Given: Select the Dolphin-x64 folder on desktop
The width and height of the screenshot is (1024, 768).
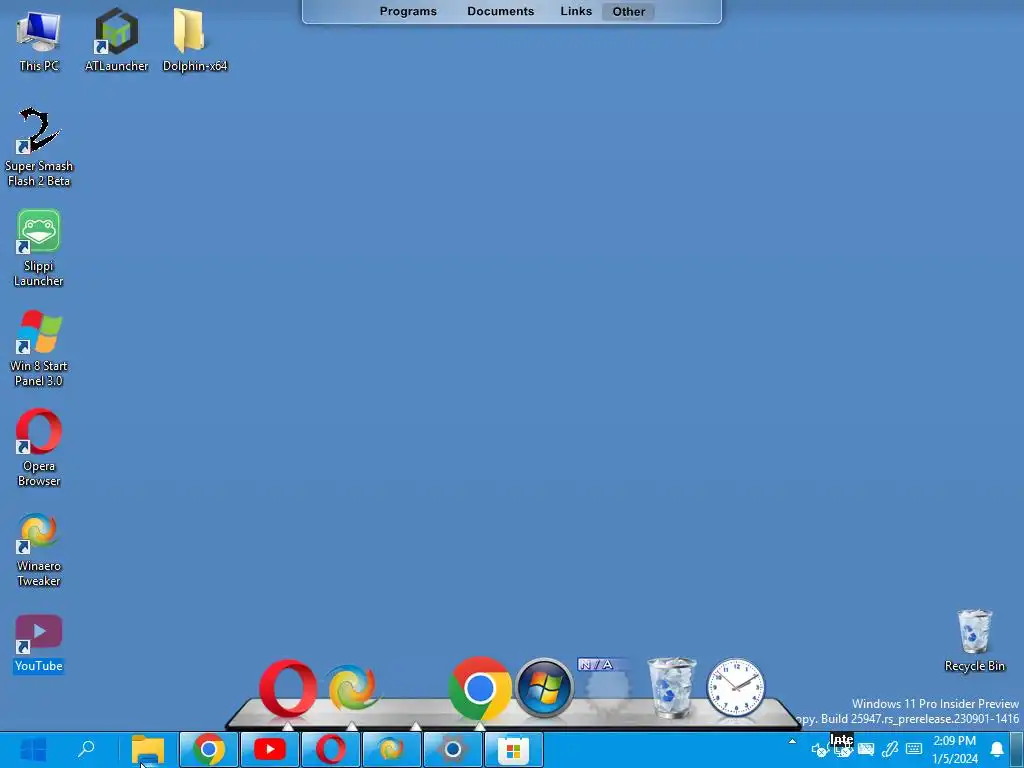Looking at the screenshot, I should pyautogui.click(x=195, y=40).
